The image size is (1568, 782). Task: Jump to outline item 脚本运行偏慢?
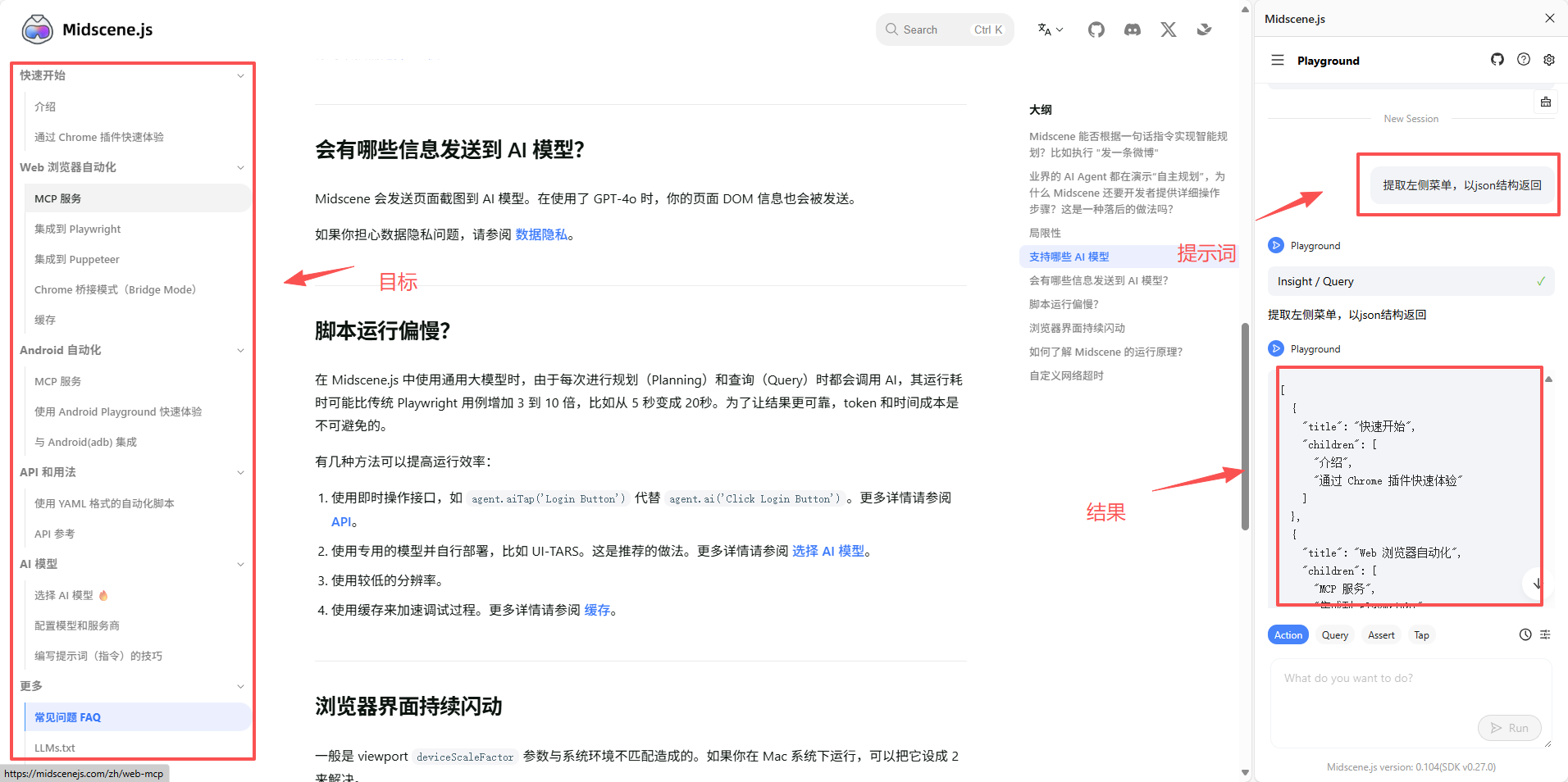[1064, 304]
